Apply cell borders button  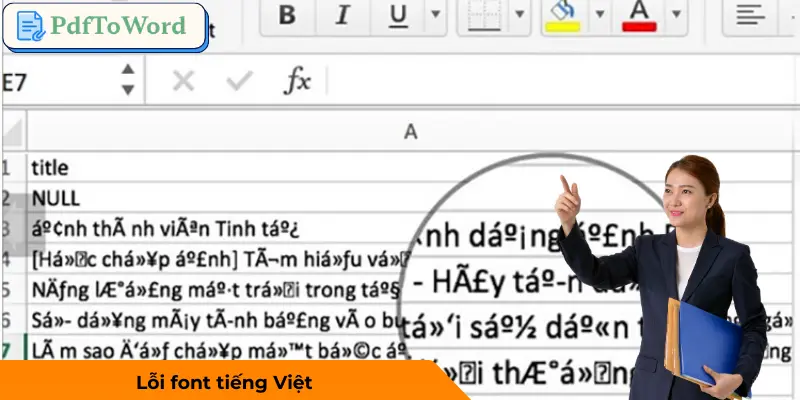pos(484,15)
